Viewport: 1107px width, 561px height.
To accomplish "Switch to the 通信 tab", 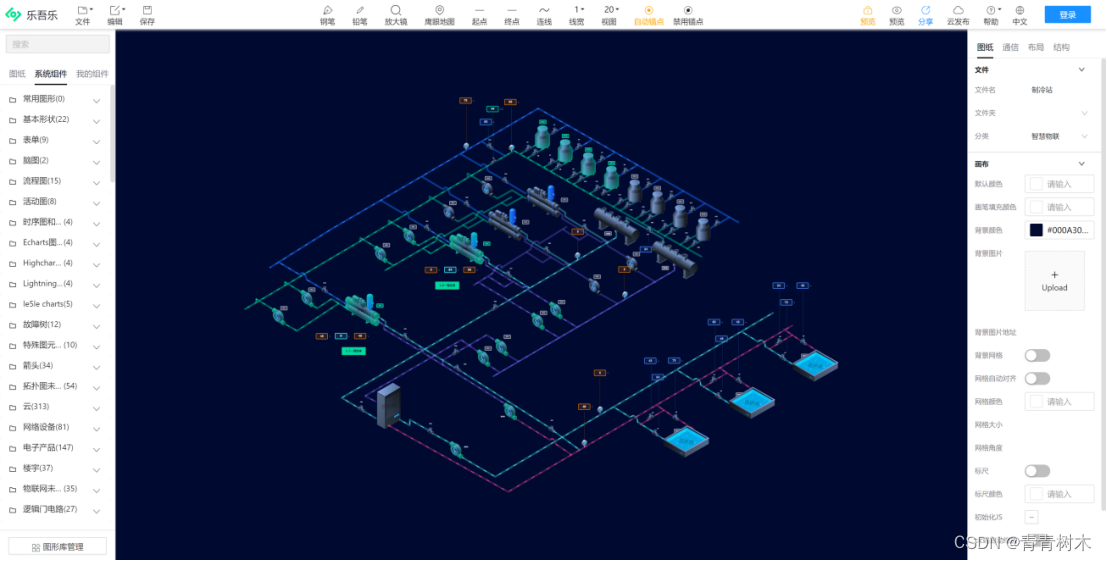I will (1010, 47).
